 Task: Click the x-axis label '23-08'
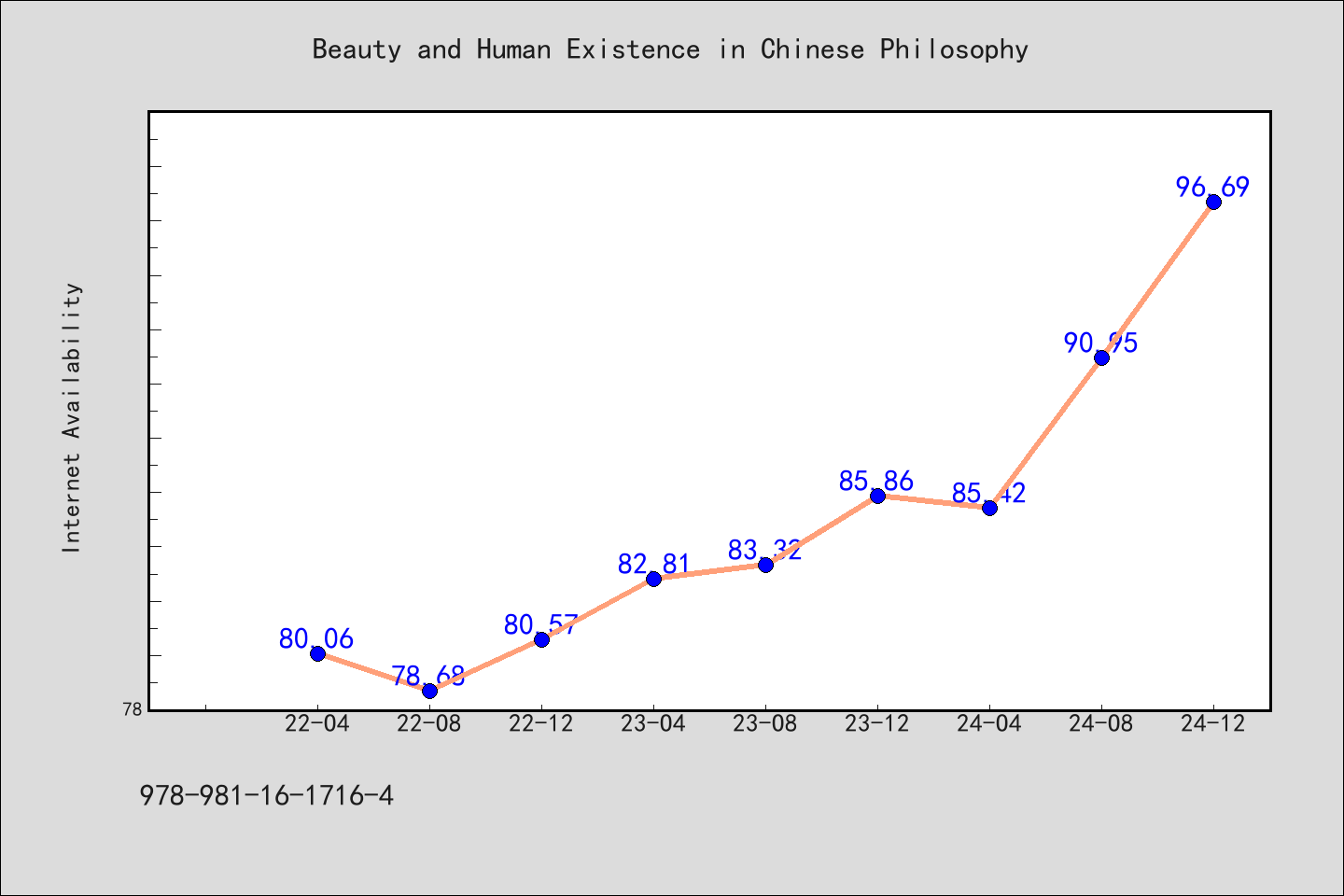click(765, 724)
